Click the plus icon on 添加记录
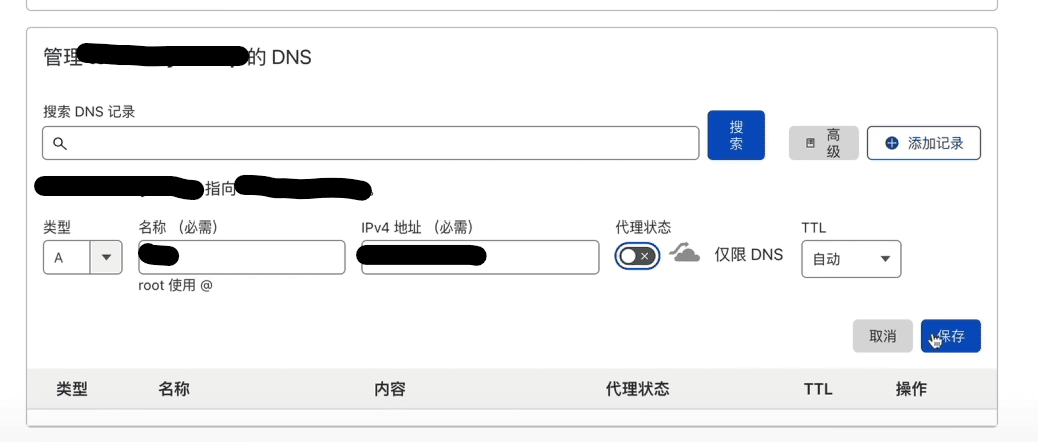 (x=892, y=144)
